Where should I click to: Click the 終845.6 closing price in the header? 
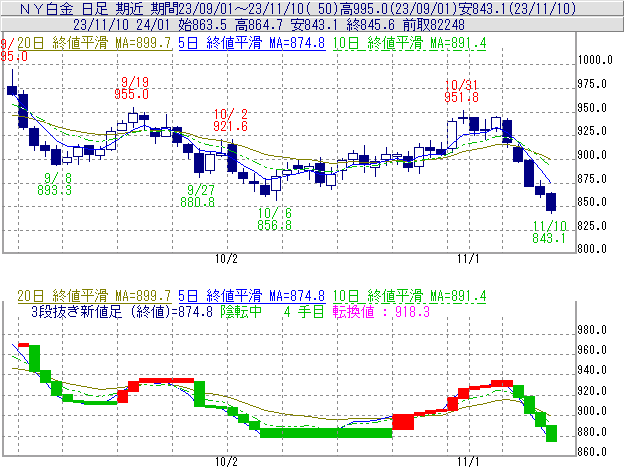coord(371,25)
